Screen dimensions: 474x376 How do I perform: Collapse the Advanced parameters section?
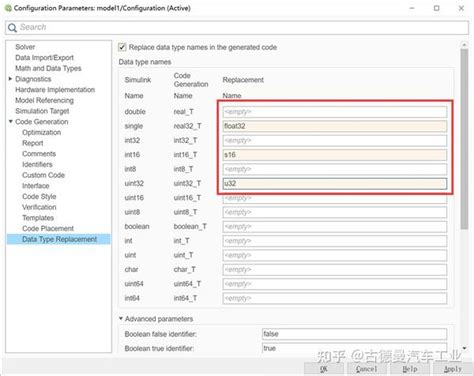point(121,319)
